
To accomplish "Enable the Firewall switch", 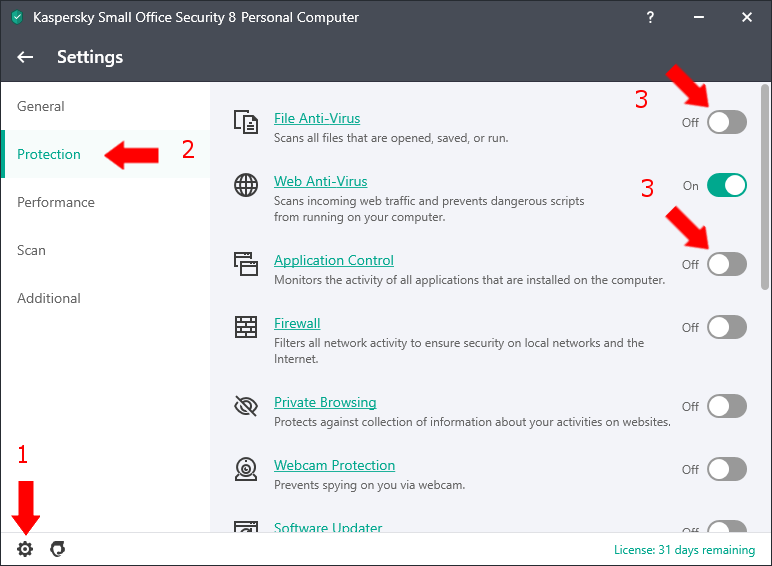I will click(x=727, y=327).
